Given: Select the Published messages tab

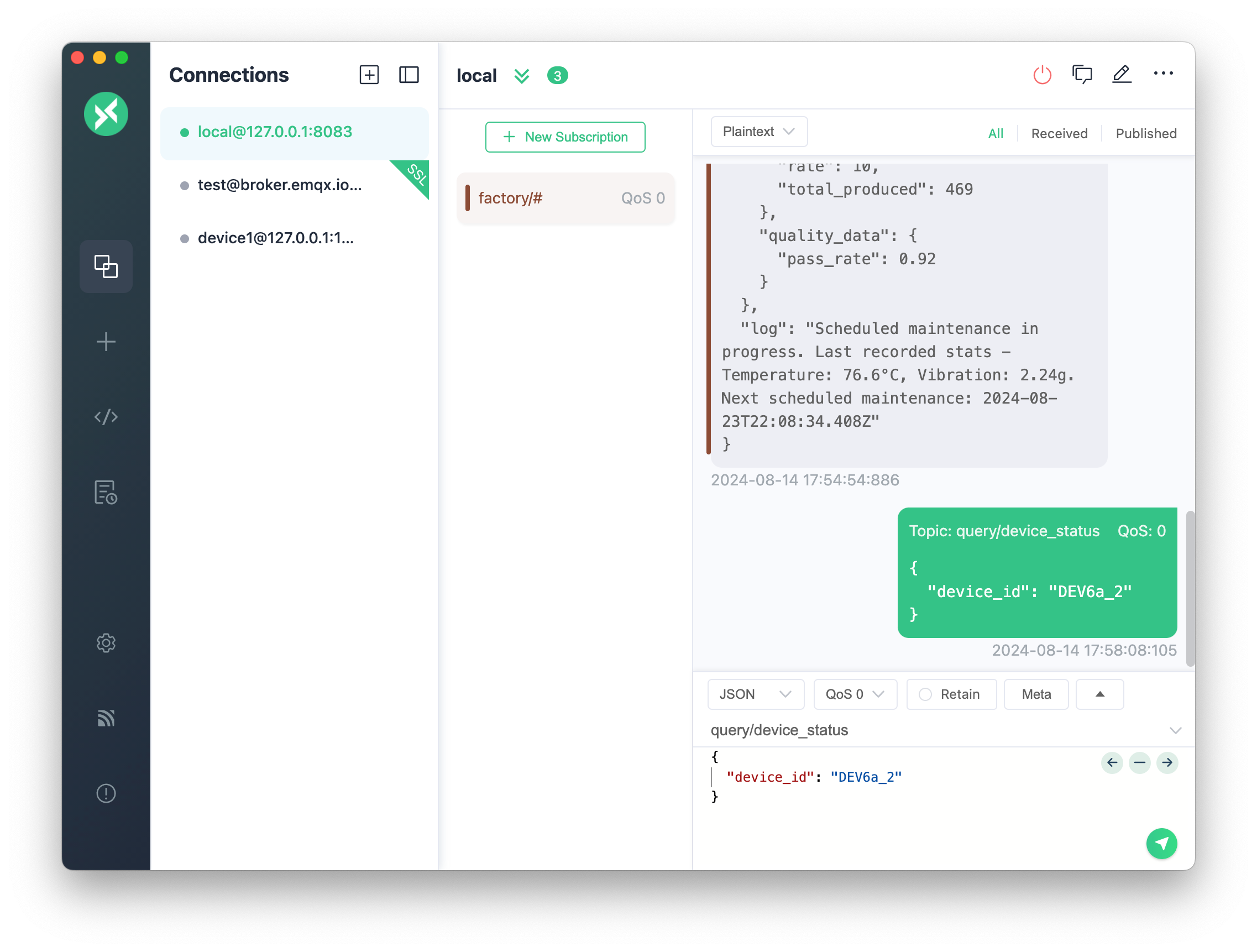Looking at the screenshot, I should 1145,132.
